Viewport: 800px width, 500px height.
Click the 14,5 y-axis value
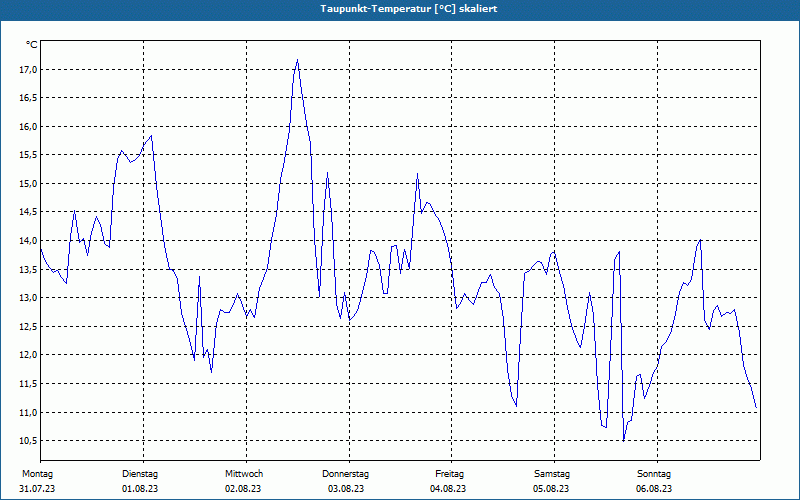click(28, 212)
